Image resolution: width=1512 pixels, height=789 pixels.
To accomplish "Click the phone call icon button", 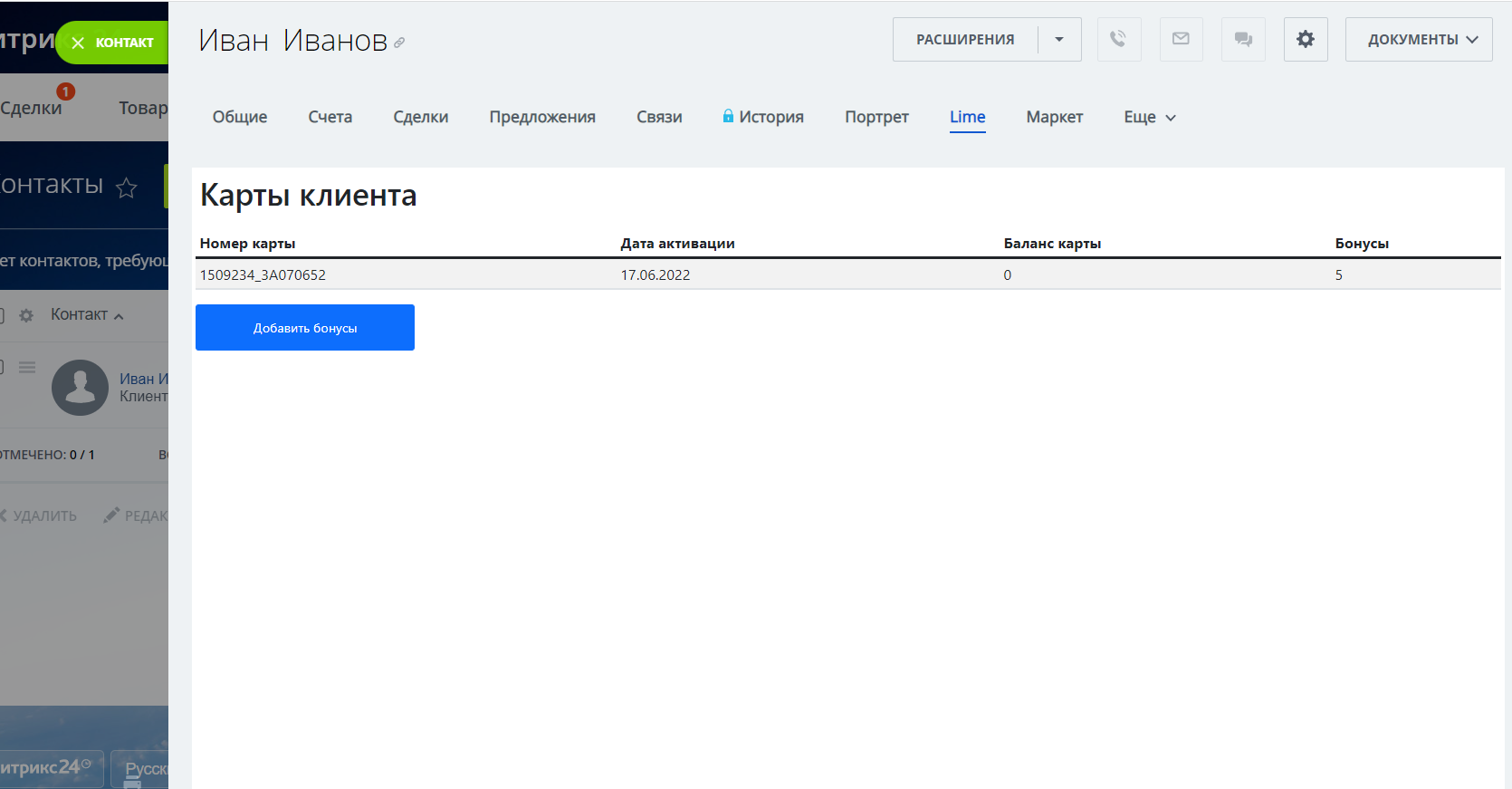I will pyautogui.click(x=1118, y=39).
